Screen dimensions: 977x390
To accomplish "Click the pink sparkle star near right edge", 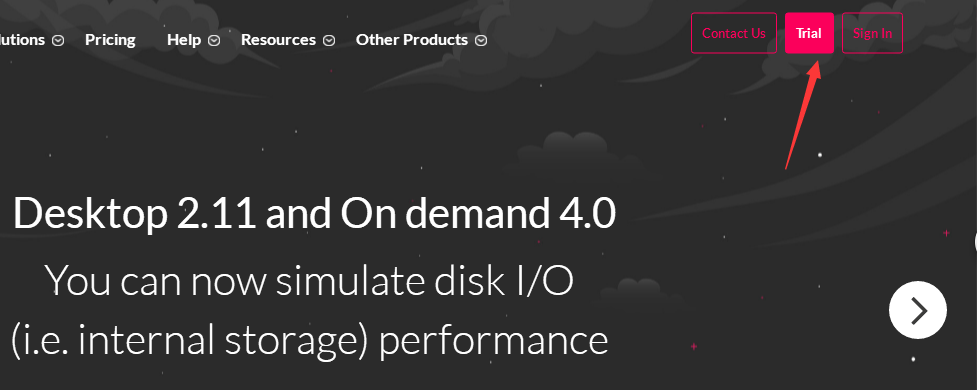I will [x=946, y=233].
